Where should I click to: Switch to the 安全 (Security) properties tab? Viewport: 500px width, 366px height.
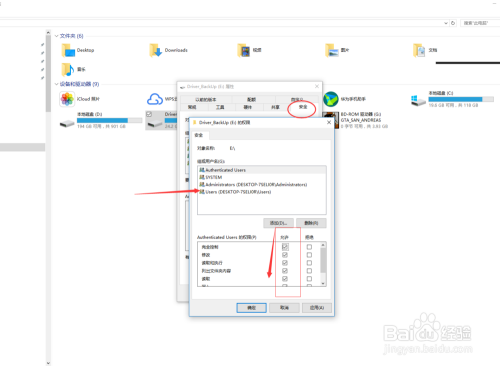[x=303, y=107]
